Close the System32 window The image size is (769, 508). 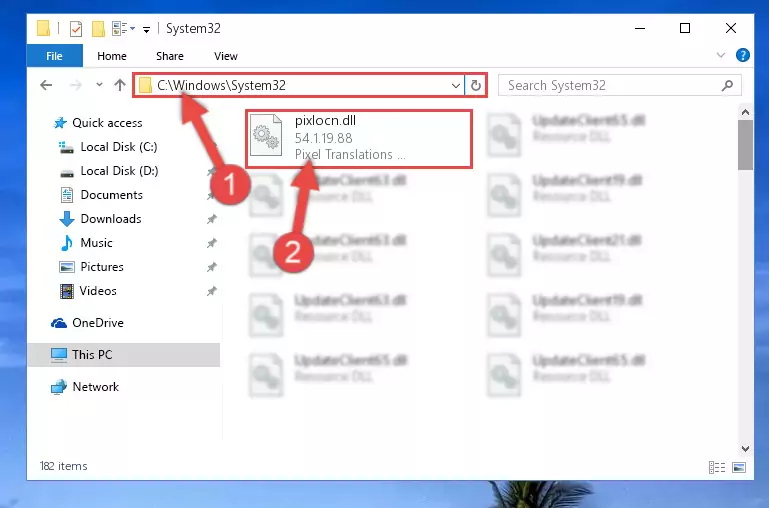[x=731, y=28]
